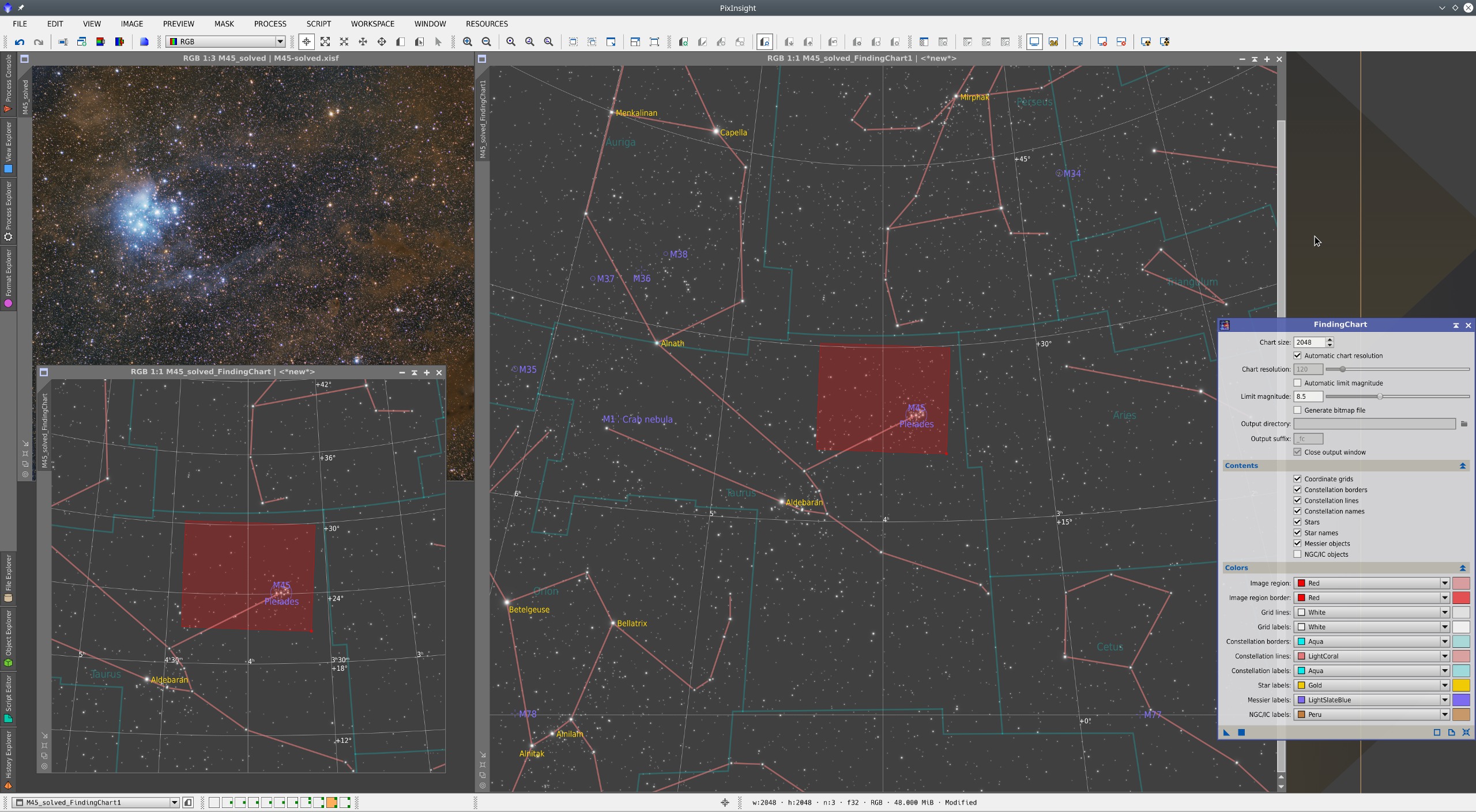This screenshot has width=1476, height=812.
Task: Collapse the Colors section
Action: coord(1462,568)
